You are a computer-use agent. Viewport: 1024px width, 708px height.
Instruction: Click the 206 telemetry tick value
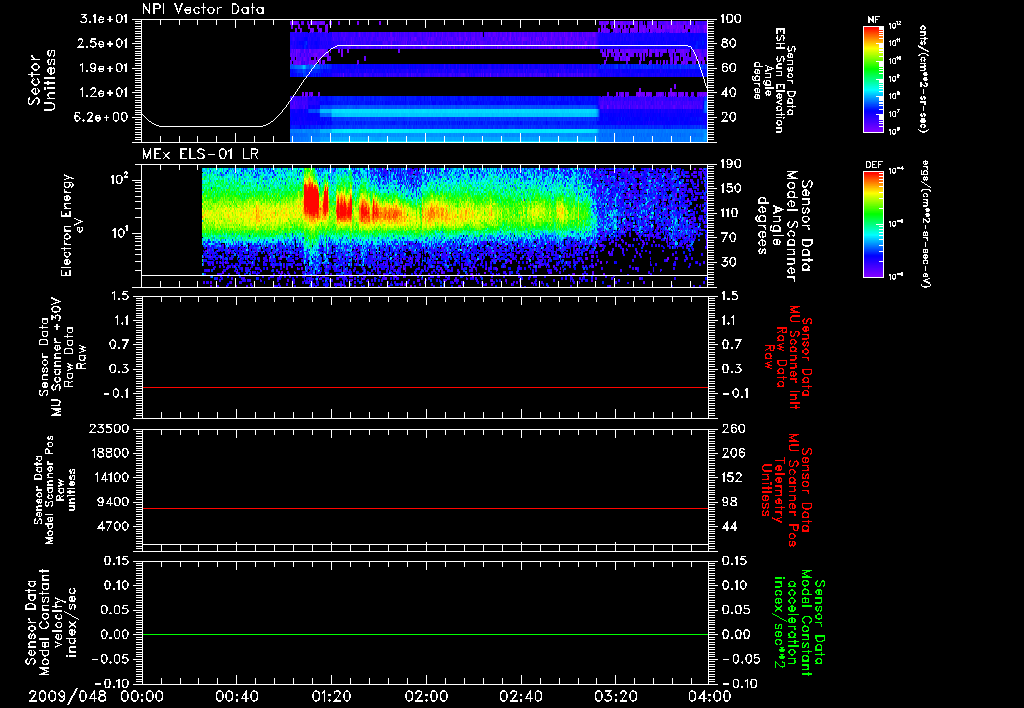point(733,453)
